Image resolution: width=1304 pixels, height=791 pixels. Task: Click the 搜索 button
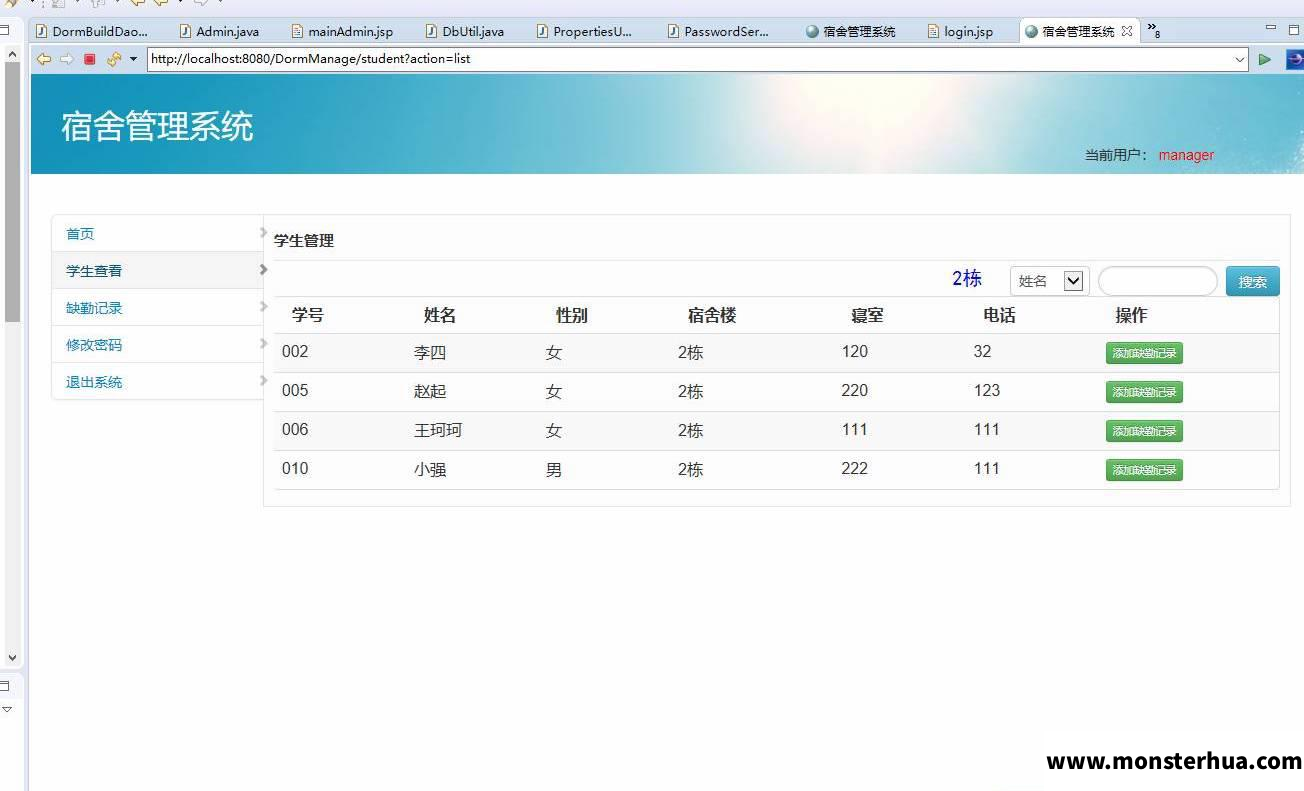1252,281
